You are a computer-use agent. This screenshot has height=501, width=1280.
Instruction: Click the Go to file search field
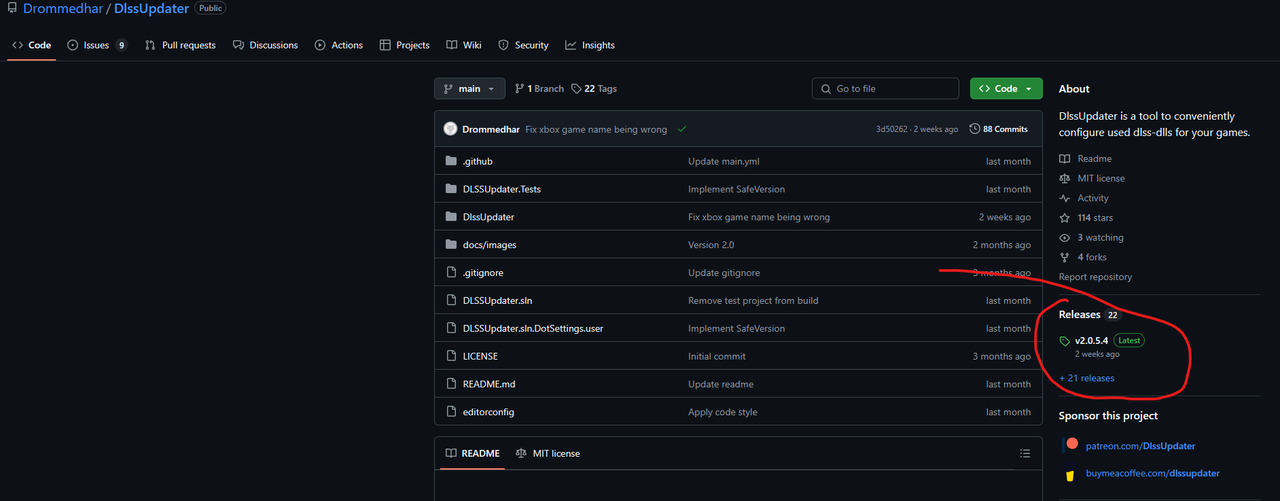[887, 89]
